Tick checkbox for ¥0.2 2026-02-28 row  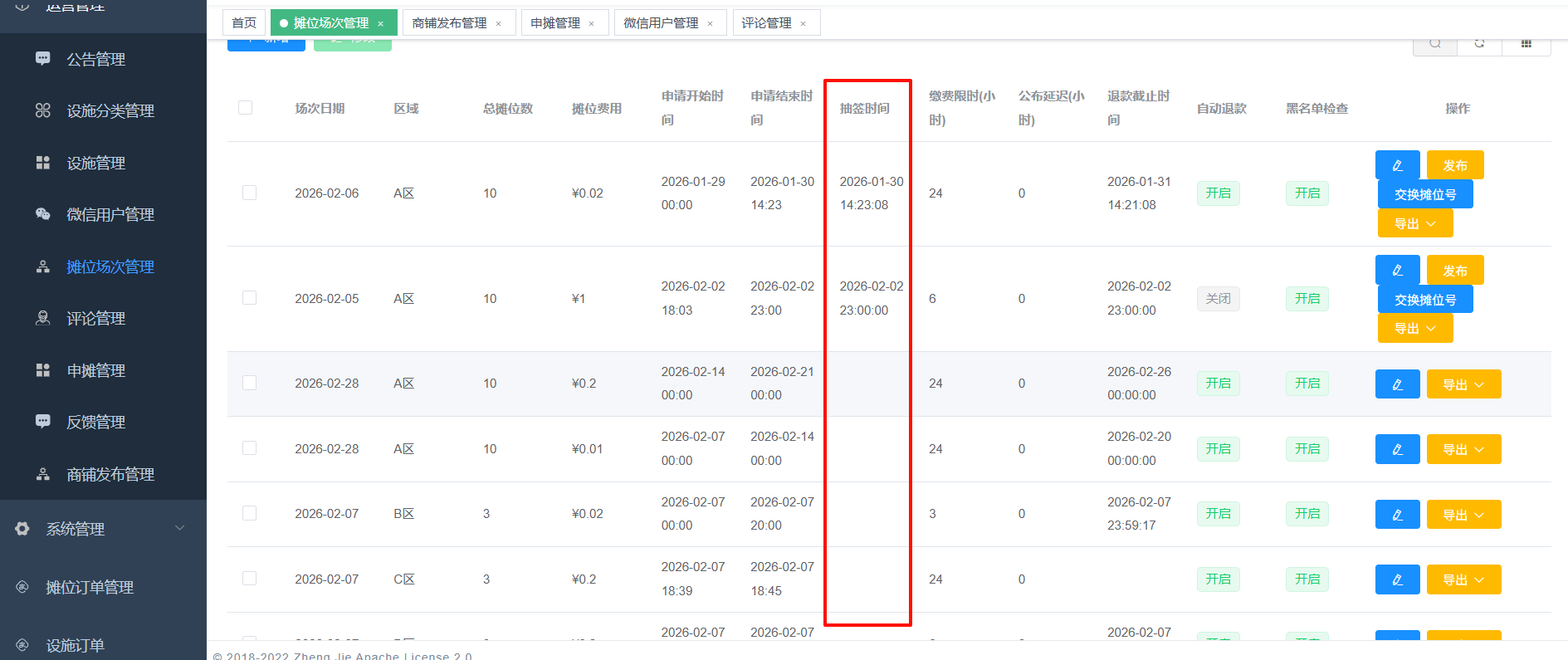click(249, 383)
